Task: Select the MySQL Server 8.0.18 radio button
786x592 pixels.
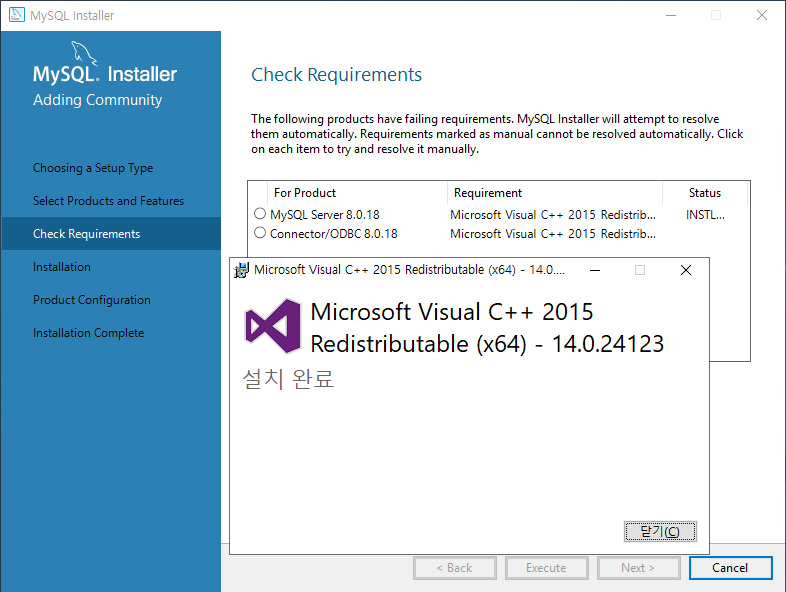Action: click(x=260, y=214)
